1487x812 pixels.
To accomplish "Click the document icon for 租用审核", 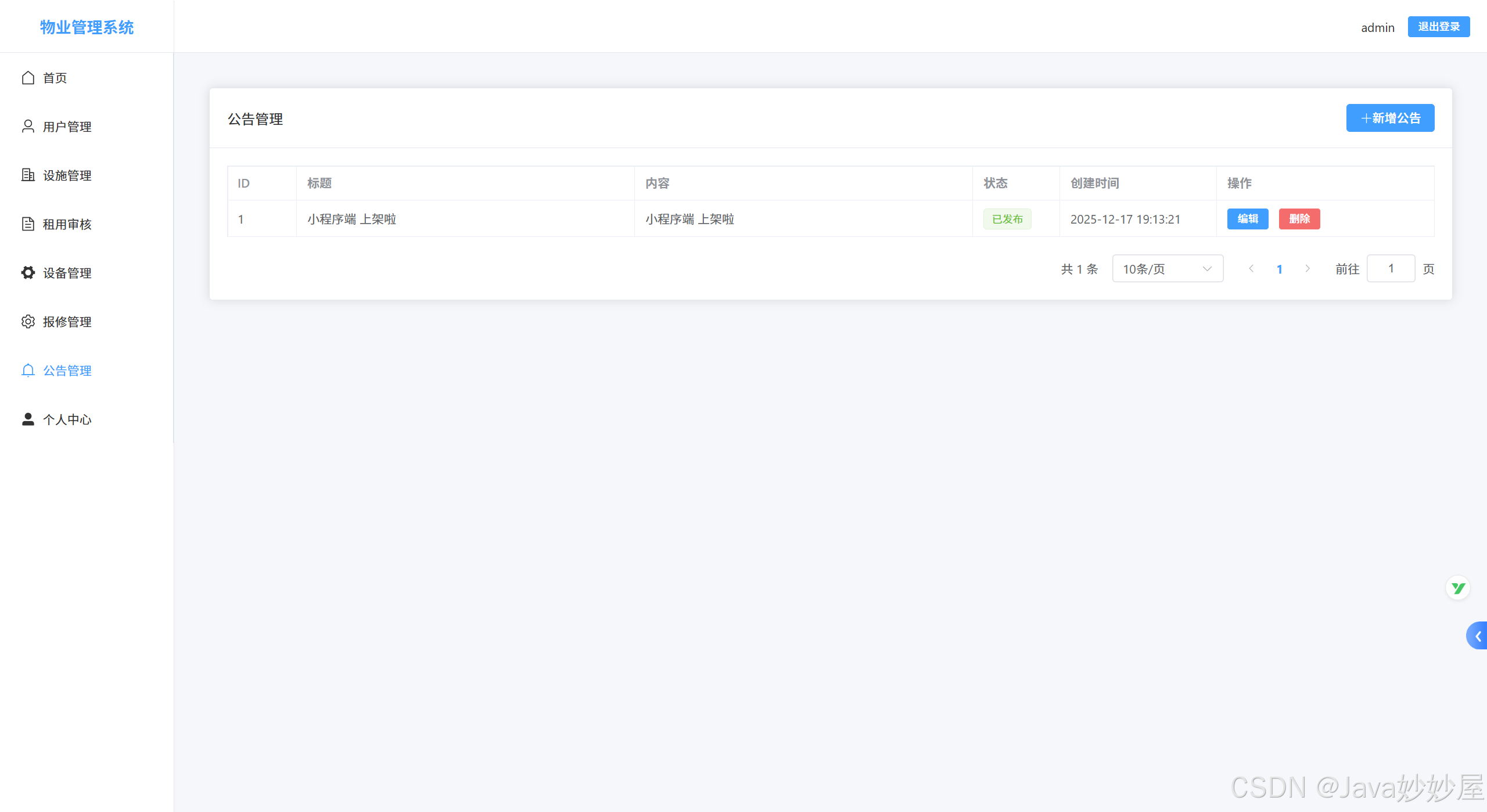I will coord(28,224).
